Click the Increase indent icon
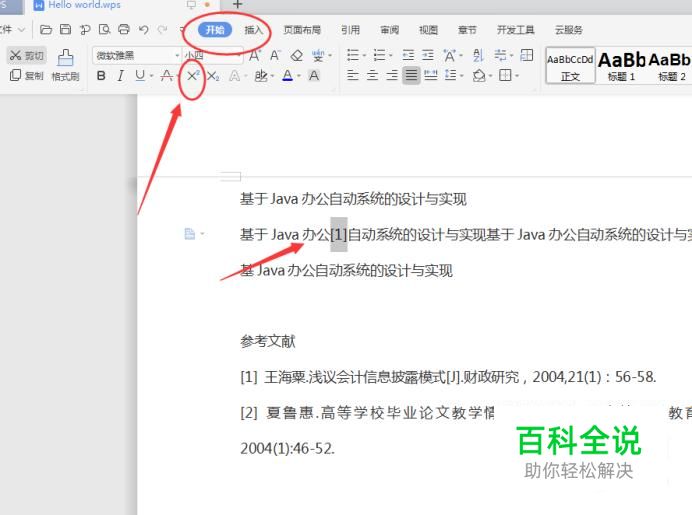The image size is (692, 515). (428, 55)
